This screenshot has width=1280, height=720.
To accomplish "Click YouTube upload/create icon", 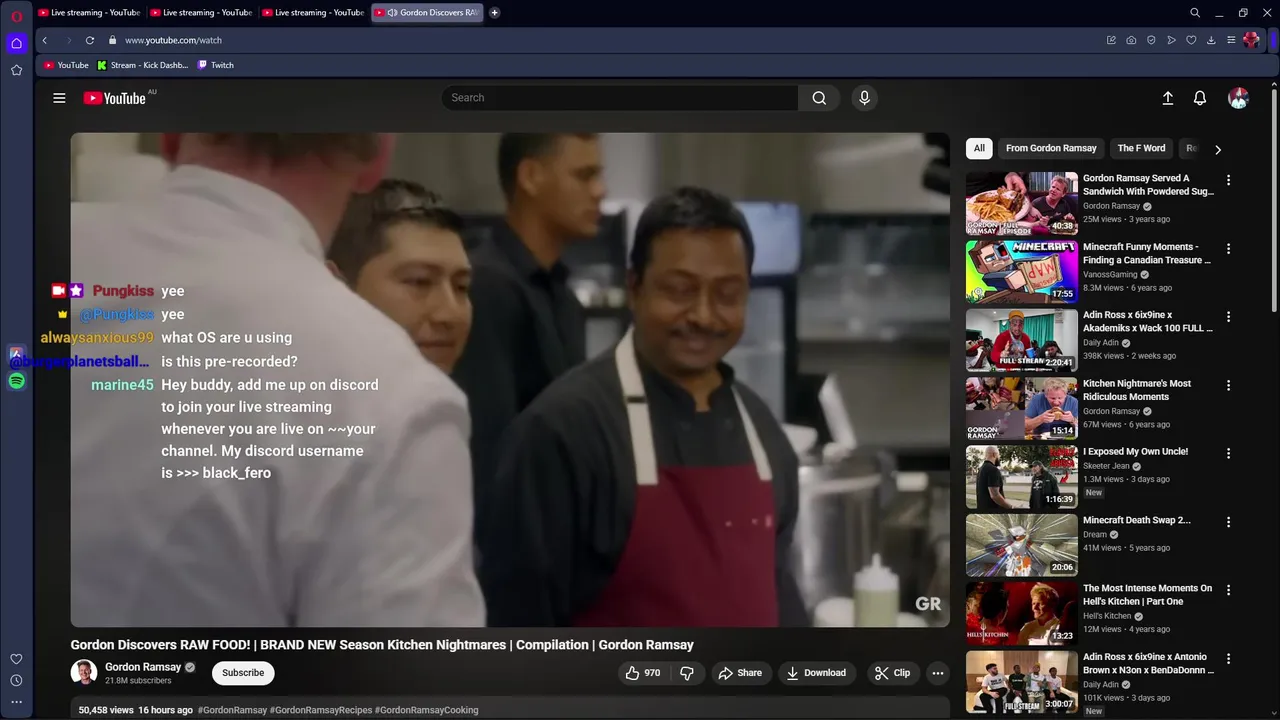I will [1167, 98].
